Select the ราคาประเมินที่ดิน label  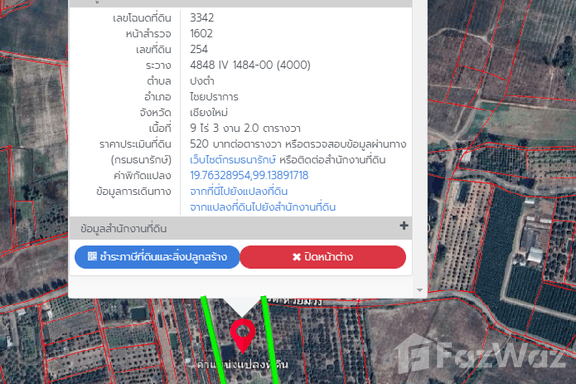[x=135, y=144]
